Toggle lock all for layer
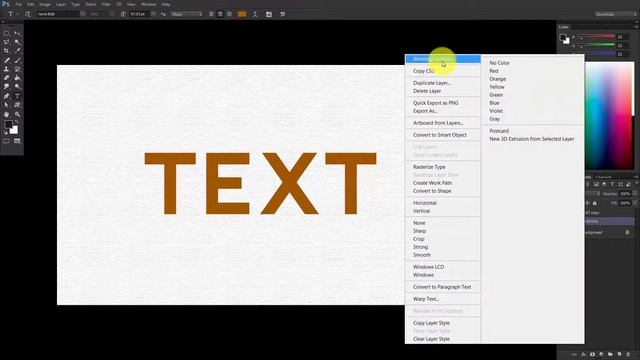The image size is (640, 360). pos(595,203)
